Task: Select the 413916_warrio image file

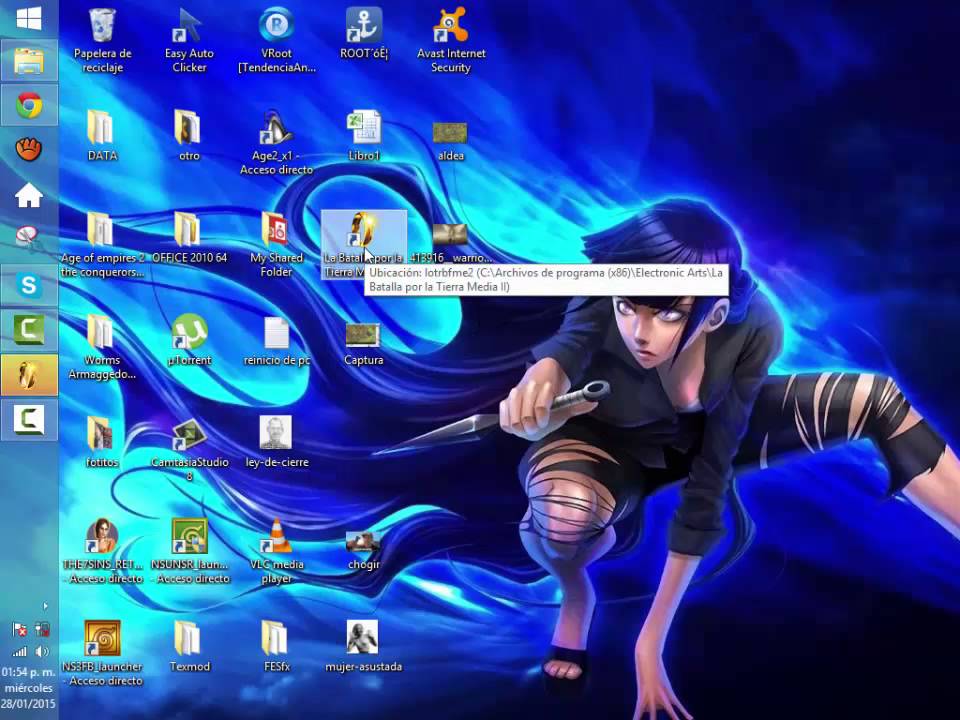Action: pos(451,244)
